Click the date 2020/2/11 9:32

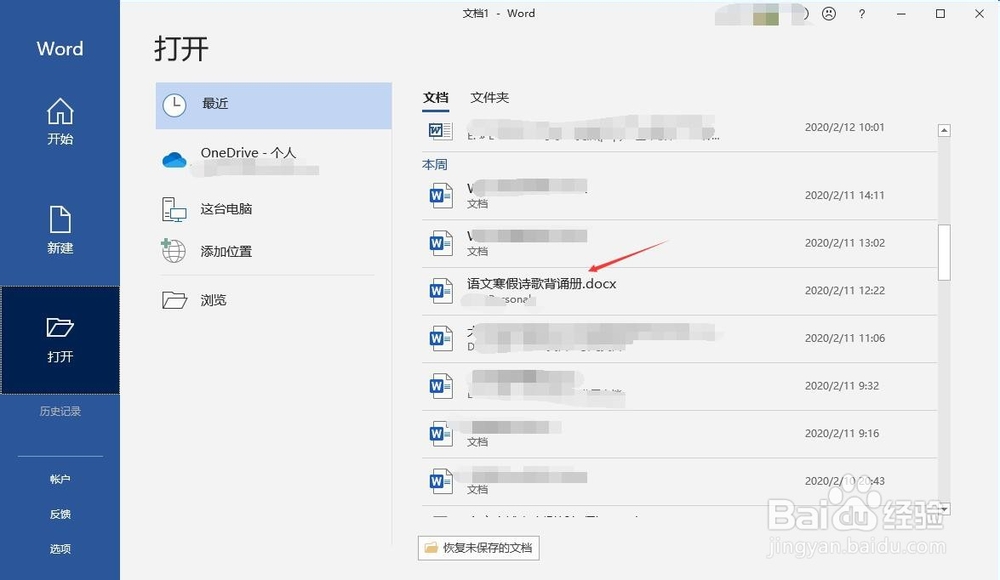pos(842,386)
